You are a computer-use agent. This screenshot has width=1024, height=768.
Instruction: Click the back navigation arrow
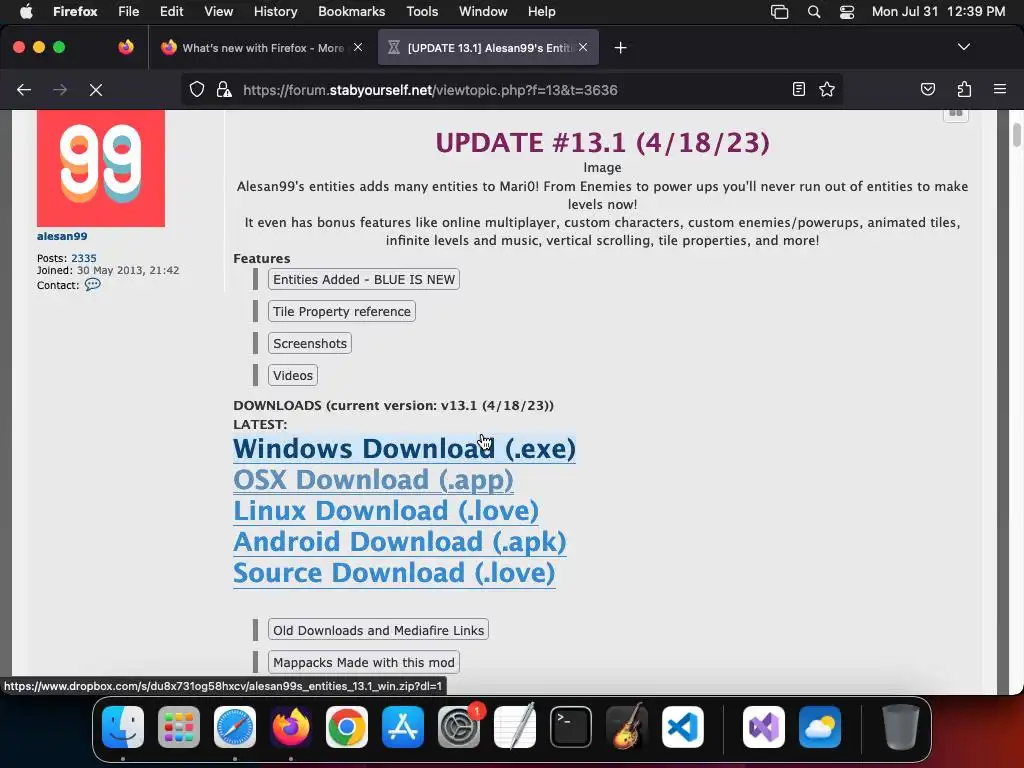pyautogui.click(x=24, y=89)
